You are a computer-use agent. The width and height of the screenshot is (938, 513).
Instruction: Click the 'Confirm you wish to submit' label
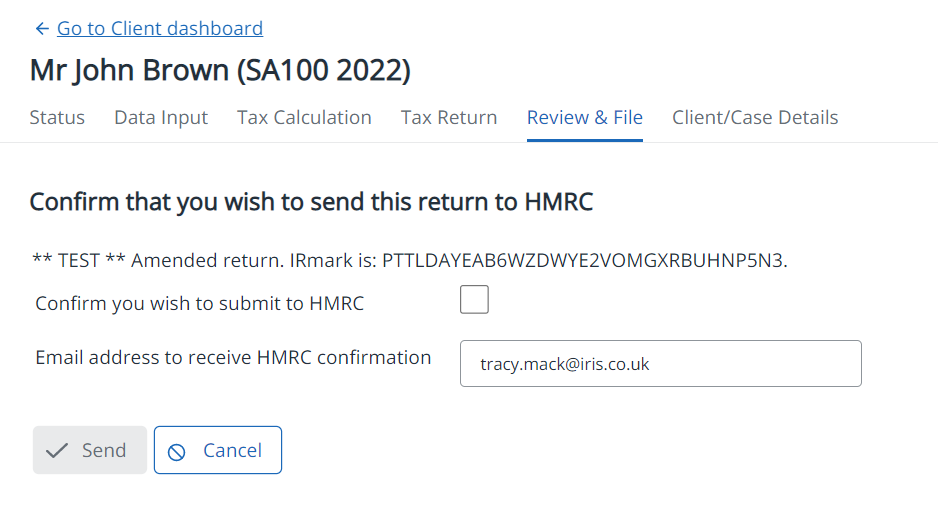[x=199, y=303]
